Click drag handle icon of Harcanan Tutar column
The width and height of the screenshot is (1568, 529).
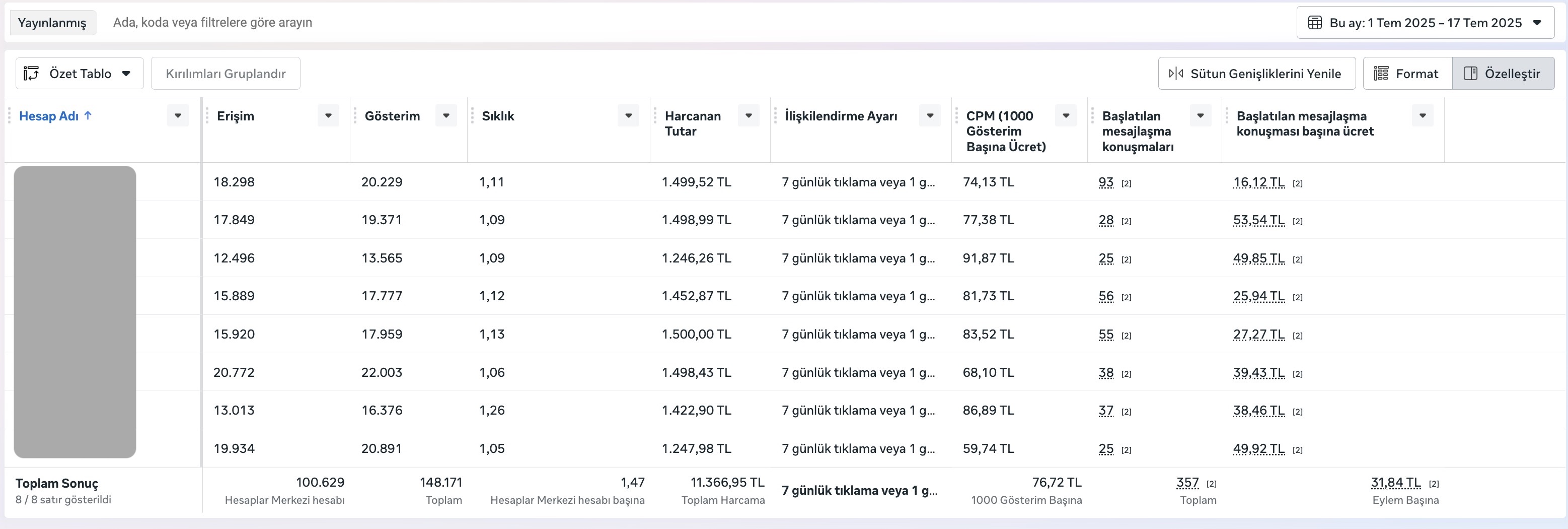coord(655,116)
